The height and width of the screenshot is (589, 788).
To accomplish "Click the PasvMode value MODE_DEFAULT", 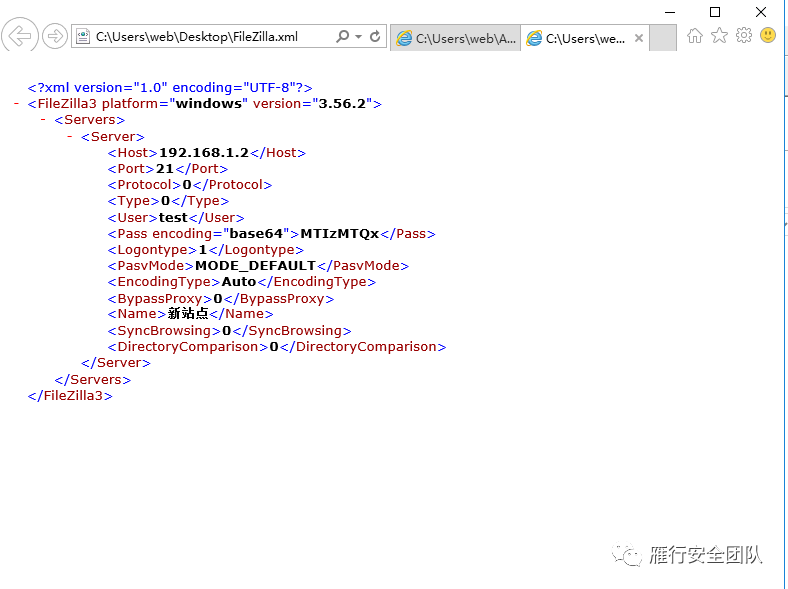I will (x=255, y=265).
